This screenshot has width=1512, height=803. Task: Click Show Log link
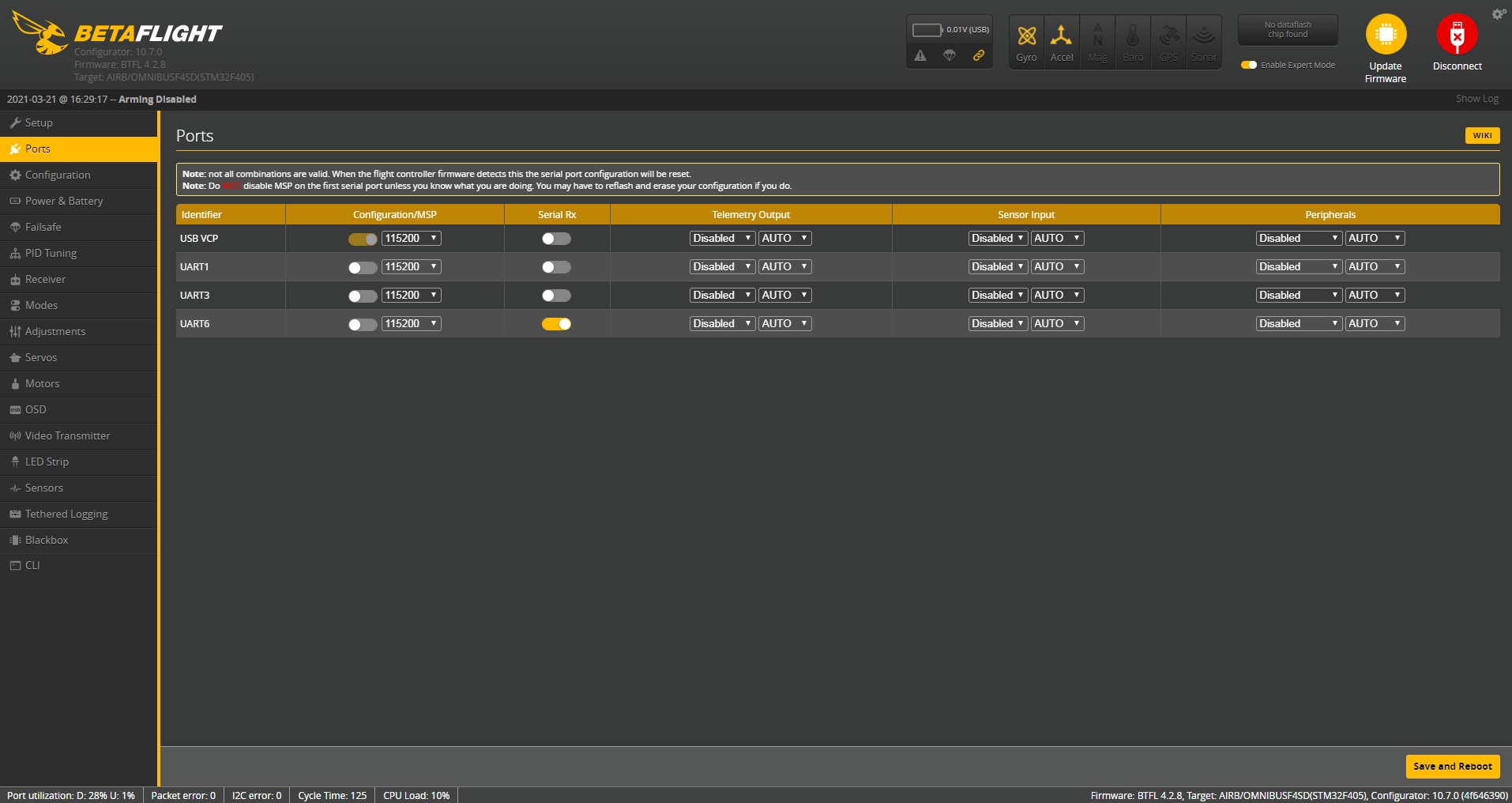click(x=1477, y=99)
